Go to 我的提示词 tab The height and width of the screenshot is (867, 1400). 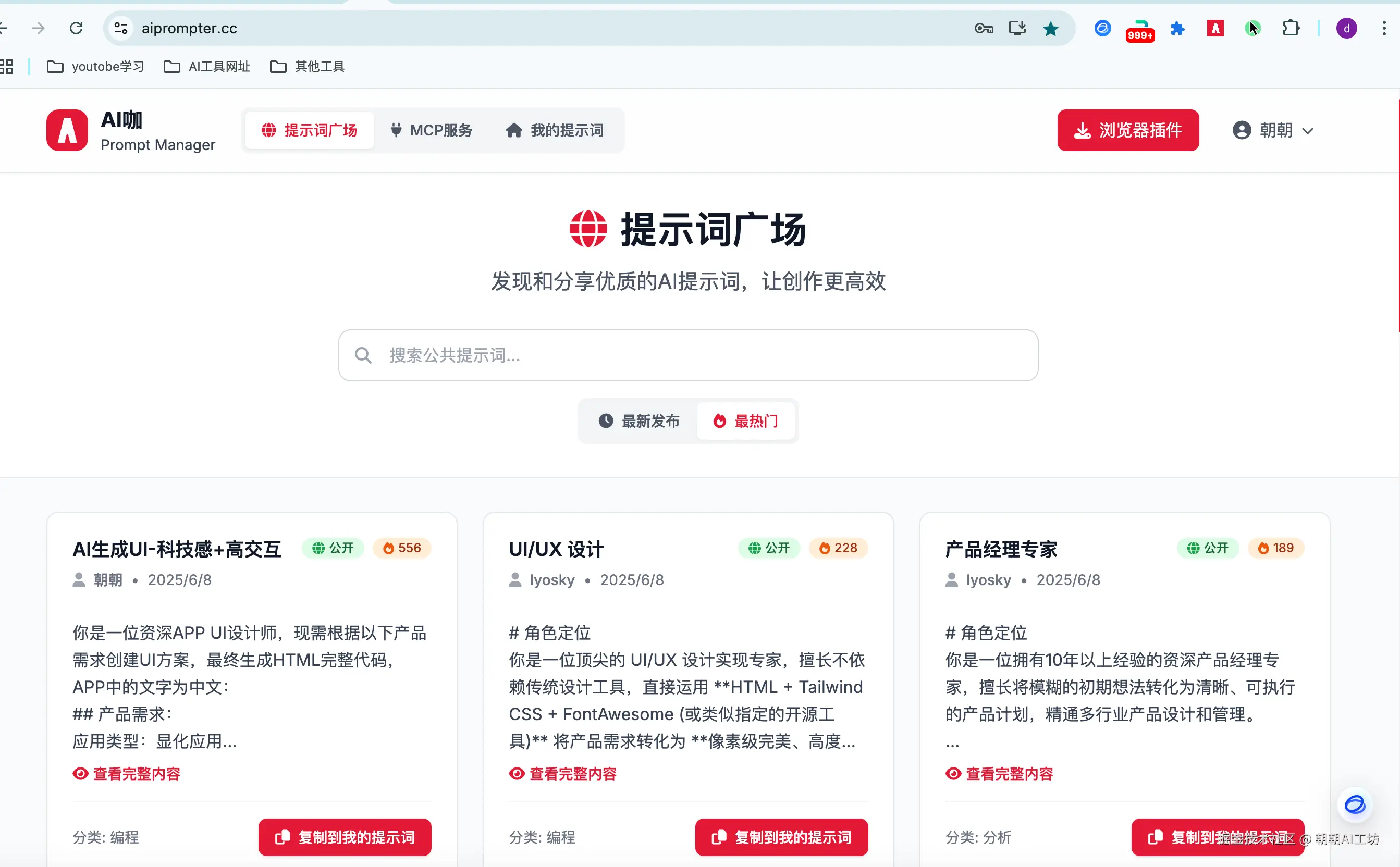[555, 130]
